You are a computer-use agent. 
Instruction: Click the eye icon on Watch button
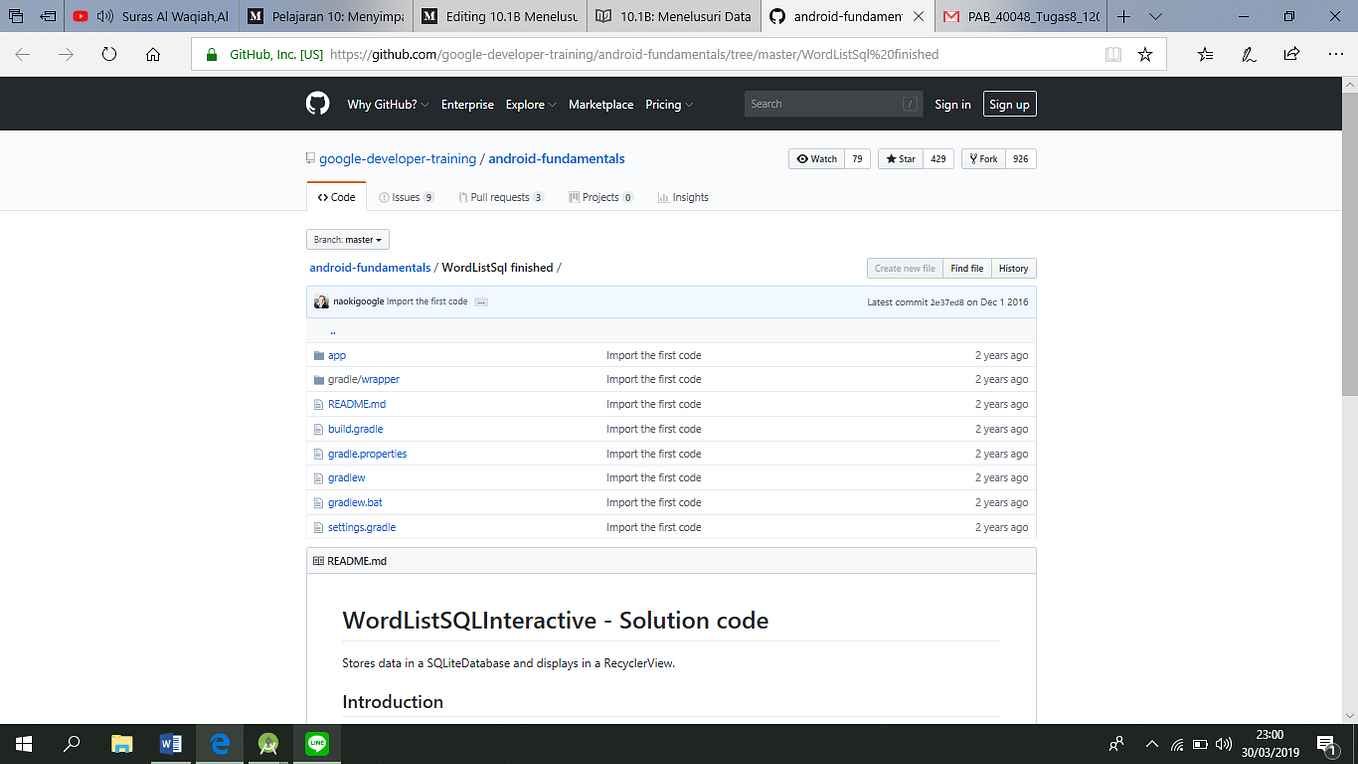[802, 158]
